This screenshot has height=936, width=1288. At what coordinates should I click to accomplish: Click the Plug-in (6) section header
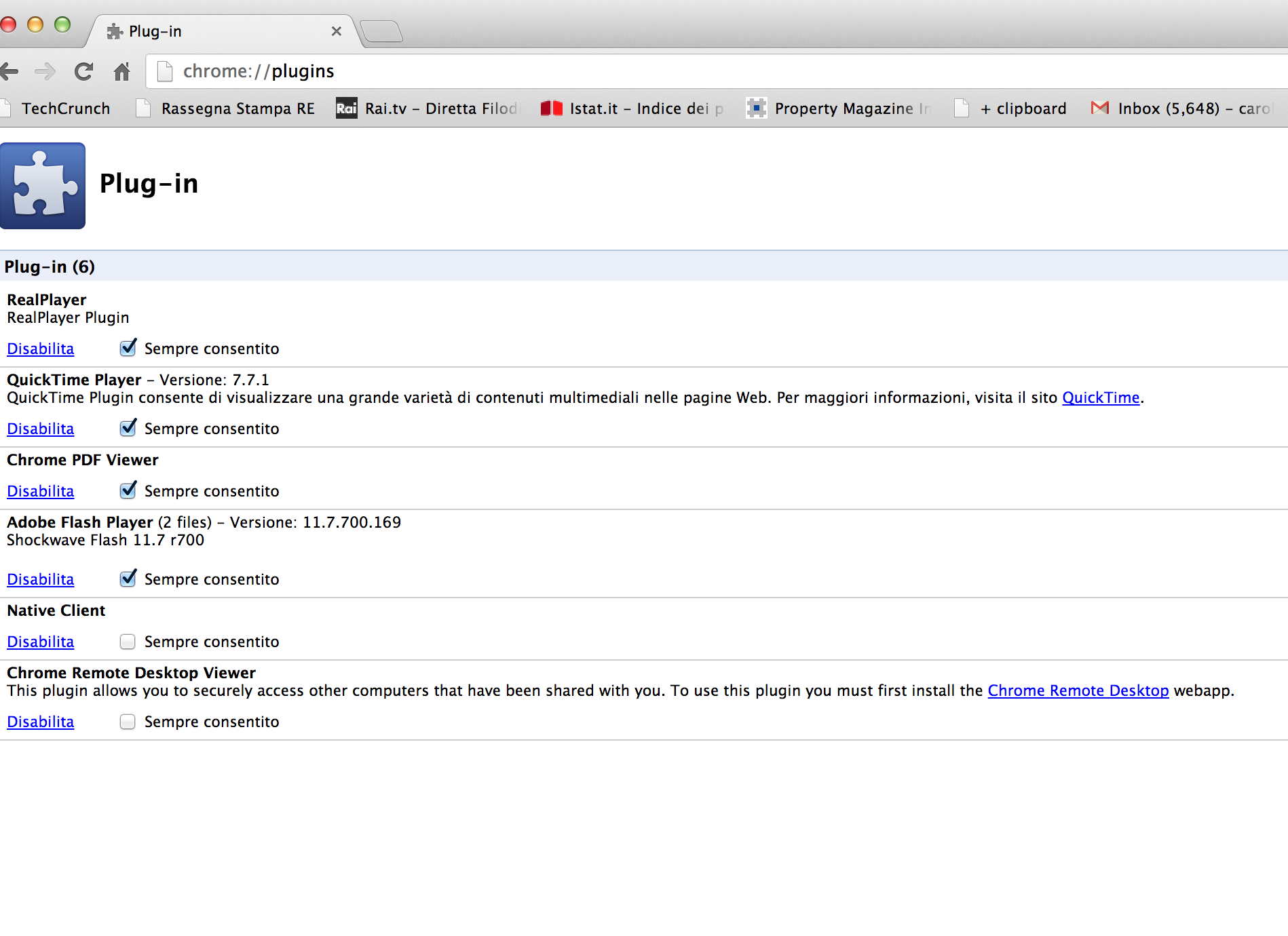pos(644,267)
